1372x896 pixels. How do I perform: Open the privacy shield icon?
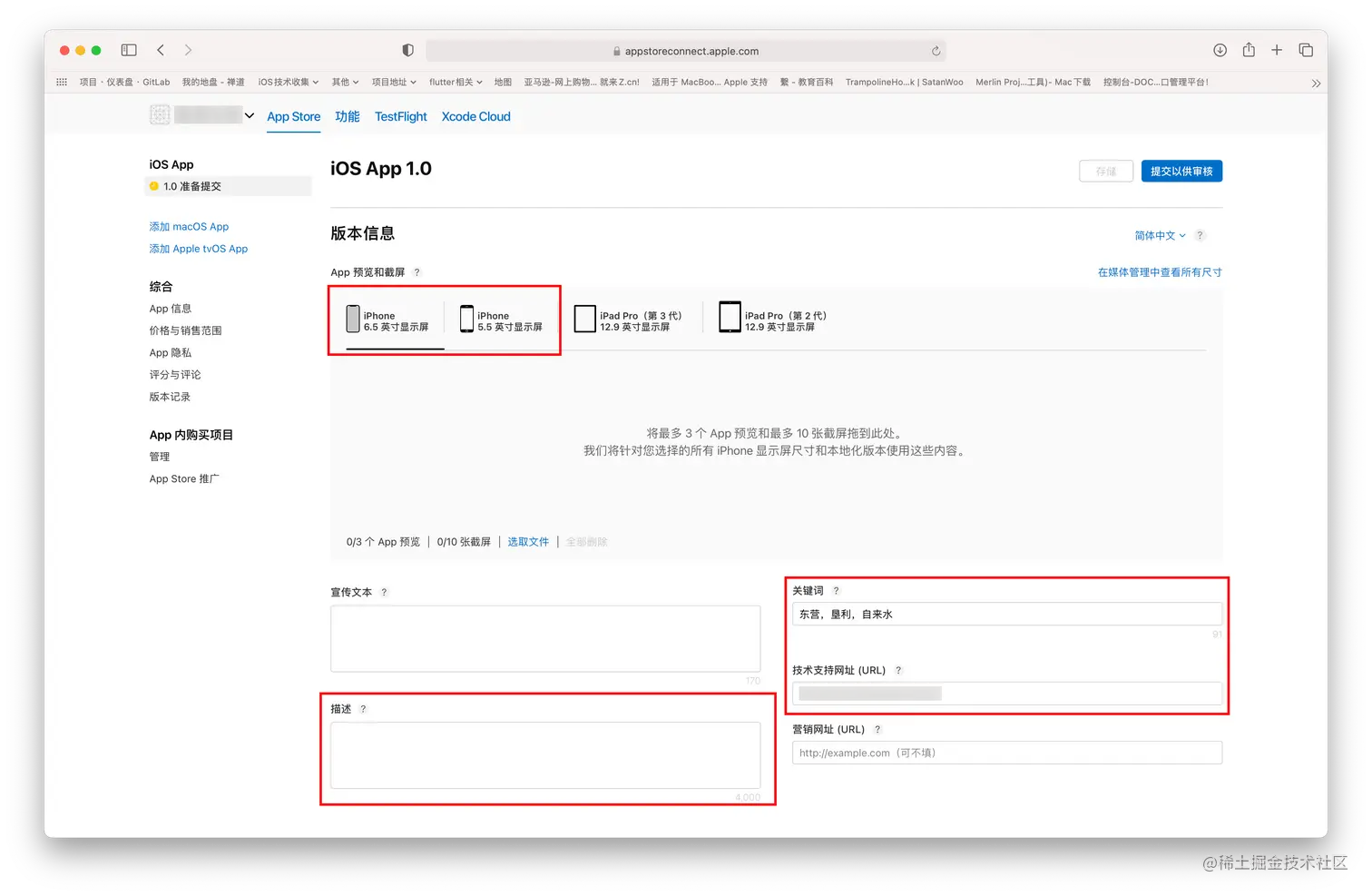[x=408, y=50]
